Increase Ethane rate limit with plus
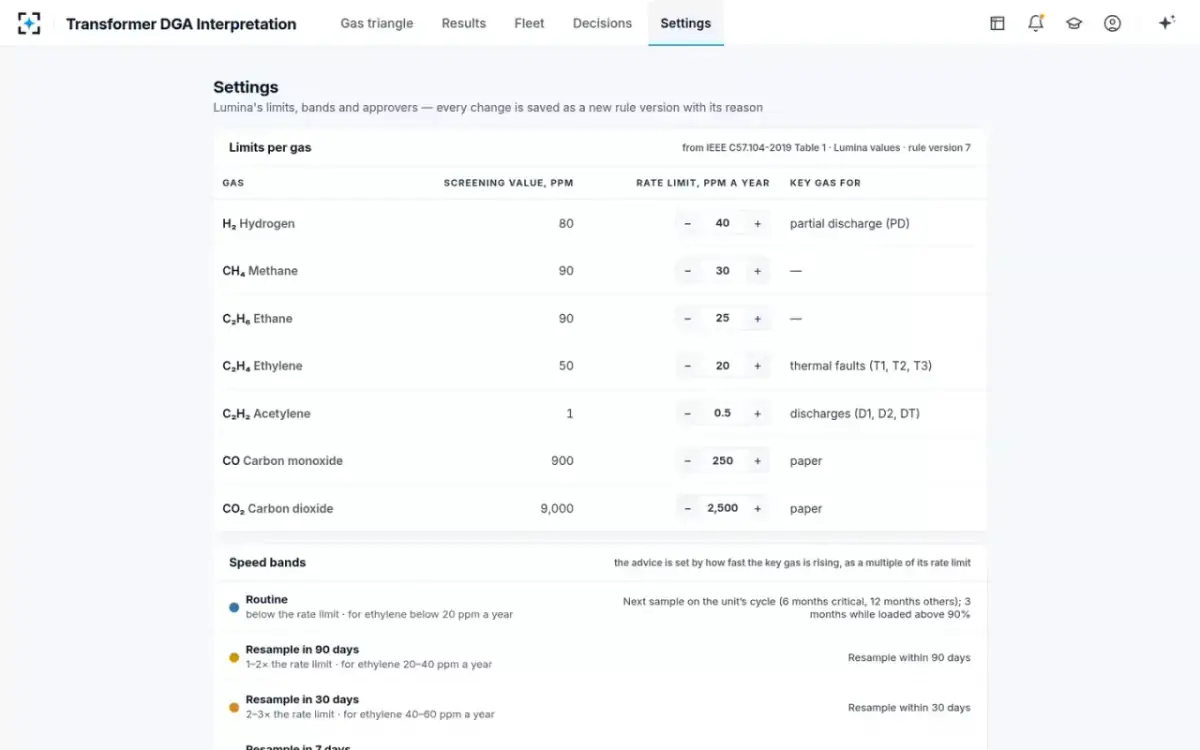 [757, 319]
